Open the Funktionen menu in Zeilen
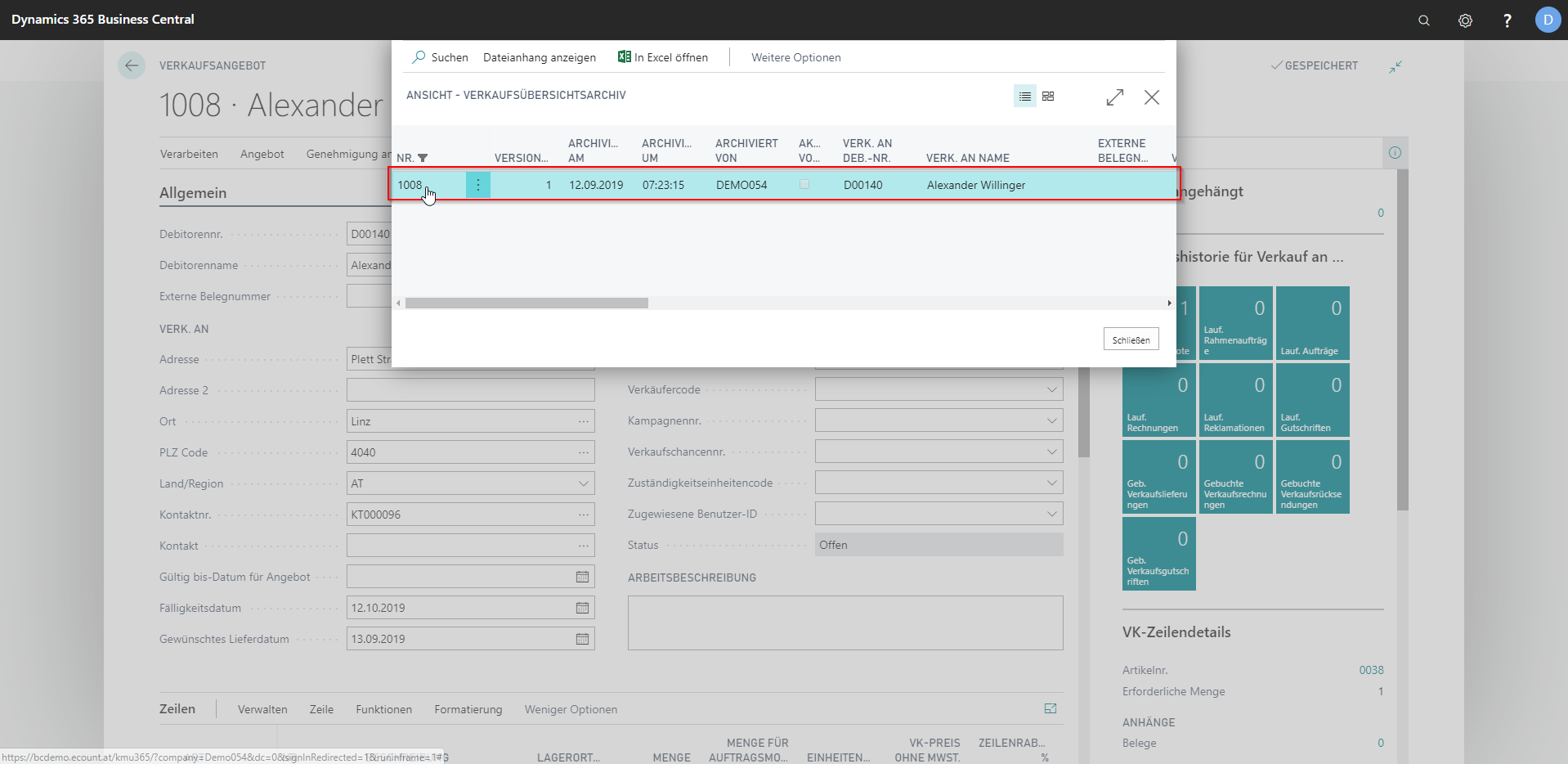 point(383,709)
